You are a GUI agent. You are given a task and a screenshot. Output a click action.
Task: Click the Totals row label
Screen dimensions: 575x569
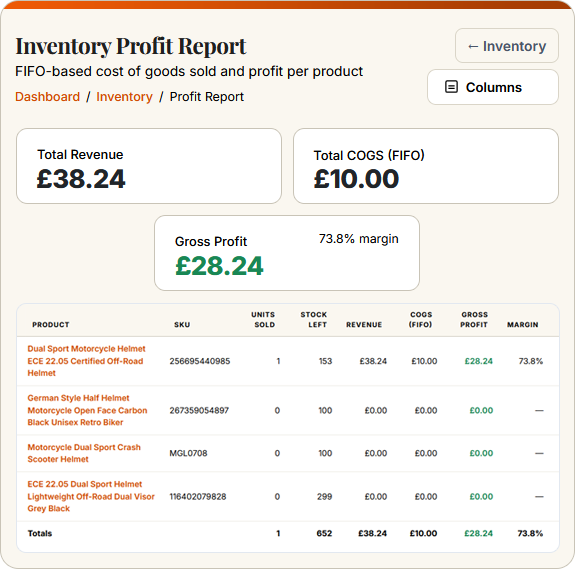click(x=40, y=533)
